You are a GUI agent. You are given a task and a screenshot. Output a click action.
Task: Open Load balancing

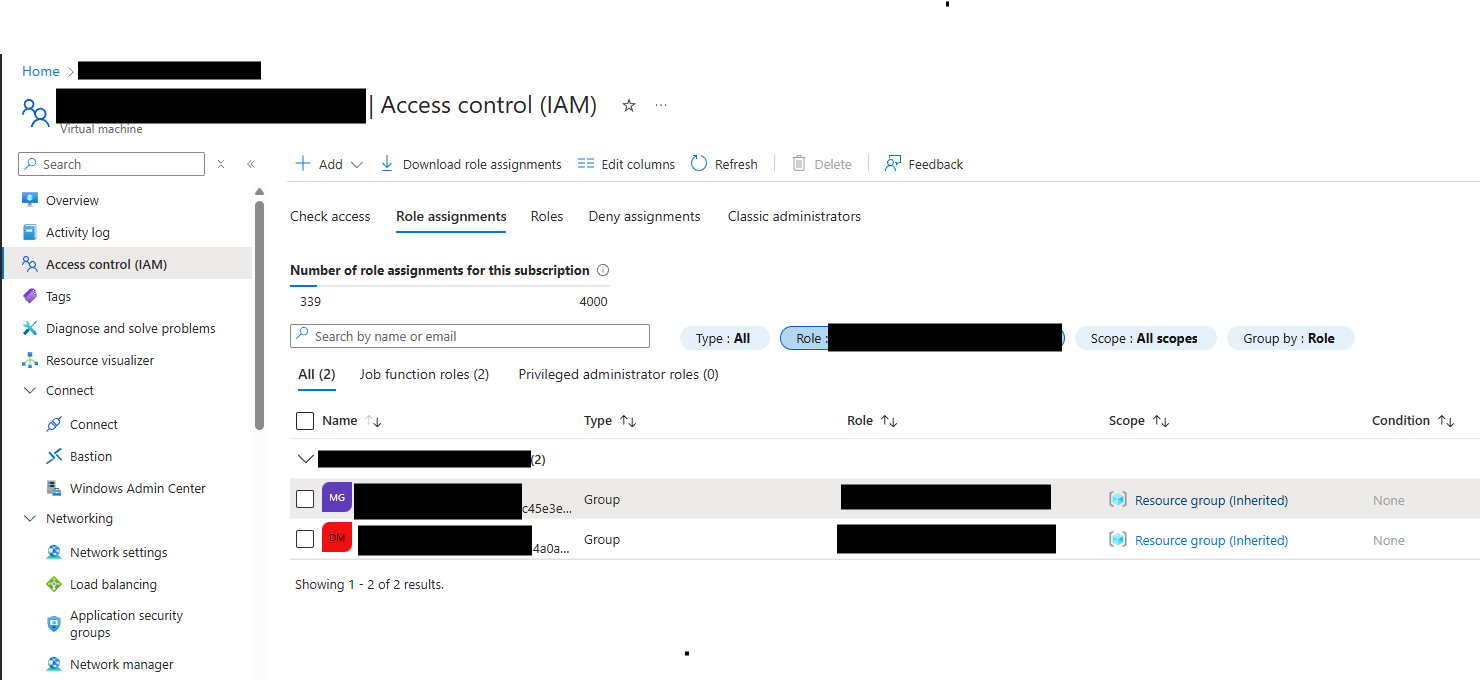(x=113, y=584)
